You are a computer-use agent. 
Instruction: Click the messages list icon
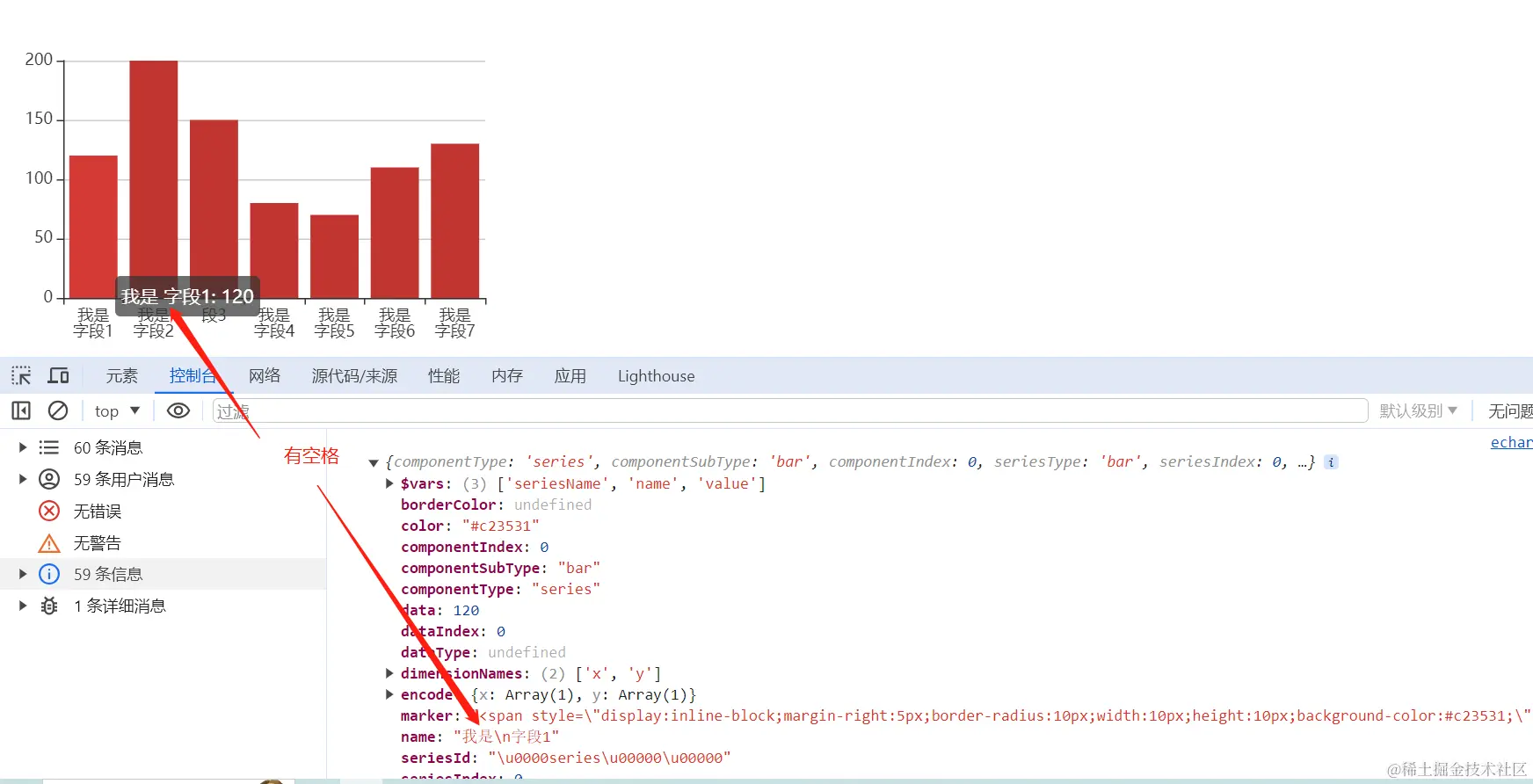[x=49, y=447]
